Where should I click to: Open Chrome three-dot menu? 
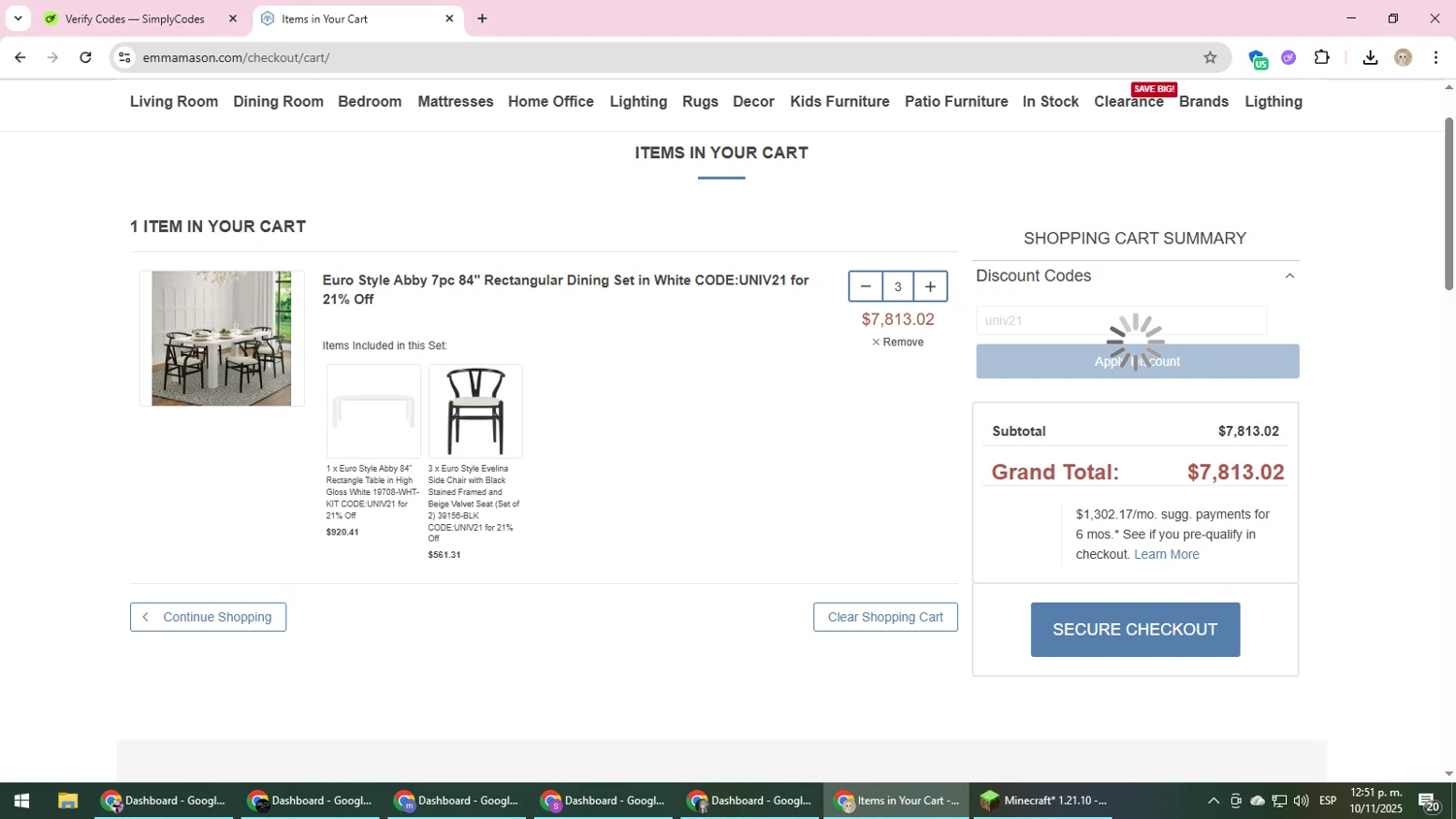pos(1436,58)
